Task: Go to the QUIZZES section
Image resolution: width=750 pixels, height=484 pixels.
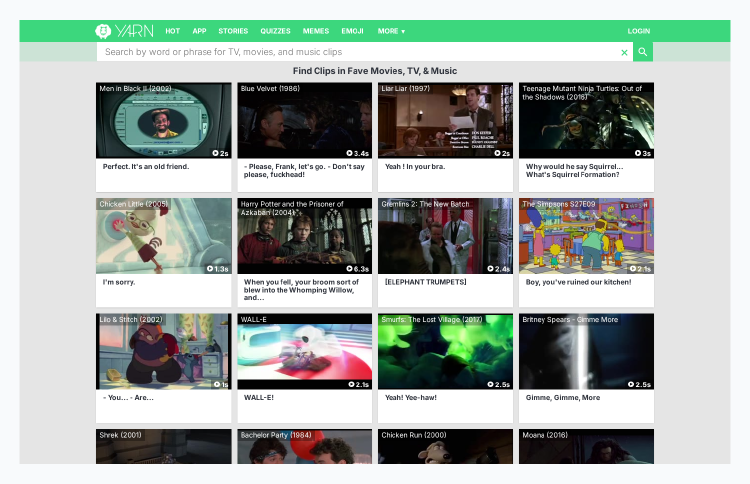Action: pyautogui.click(x=276, y=31)
